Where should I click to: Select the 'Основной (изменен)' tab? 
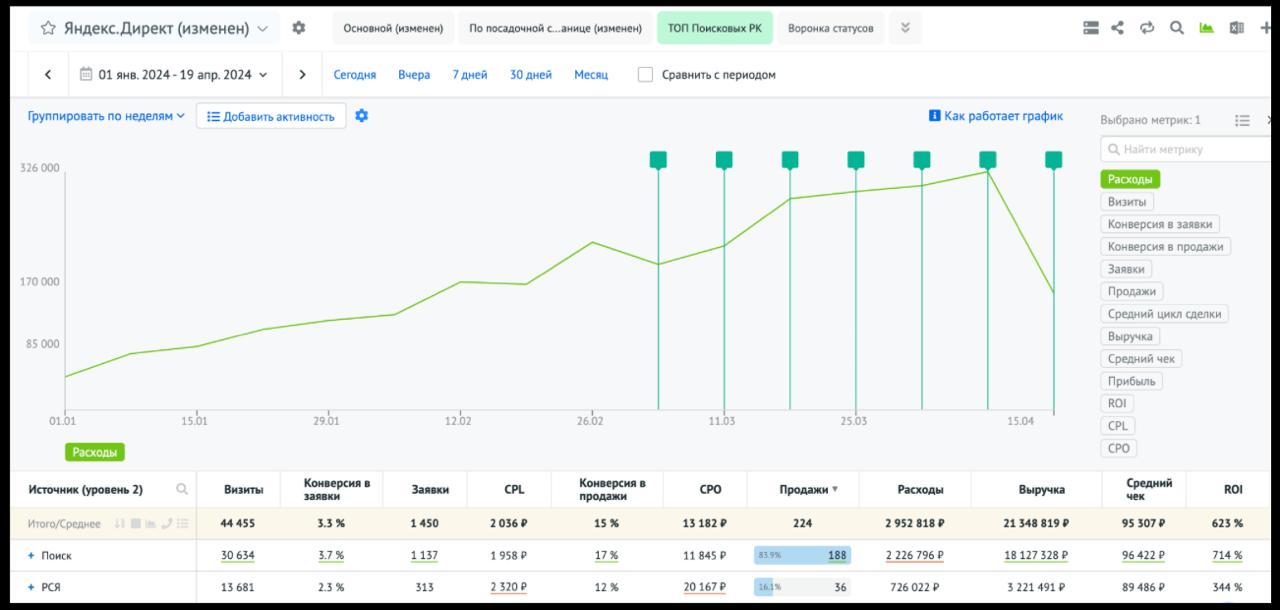393,29
